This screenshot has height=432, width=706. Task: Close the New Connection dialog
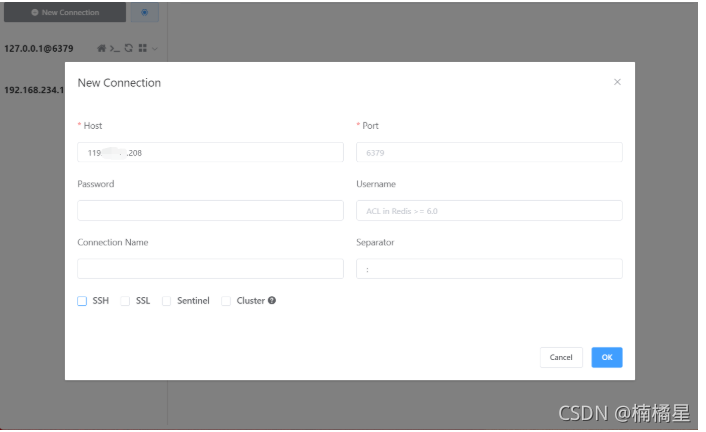[x=617, y=82]
